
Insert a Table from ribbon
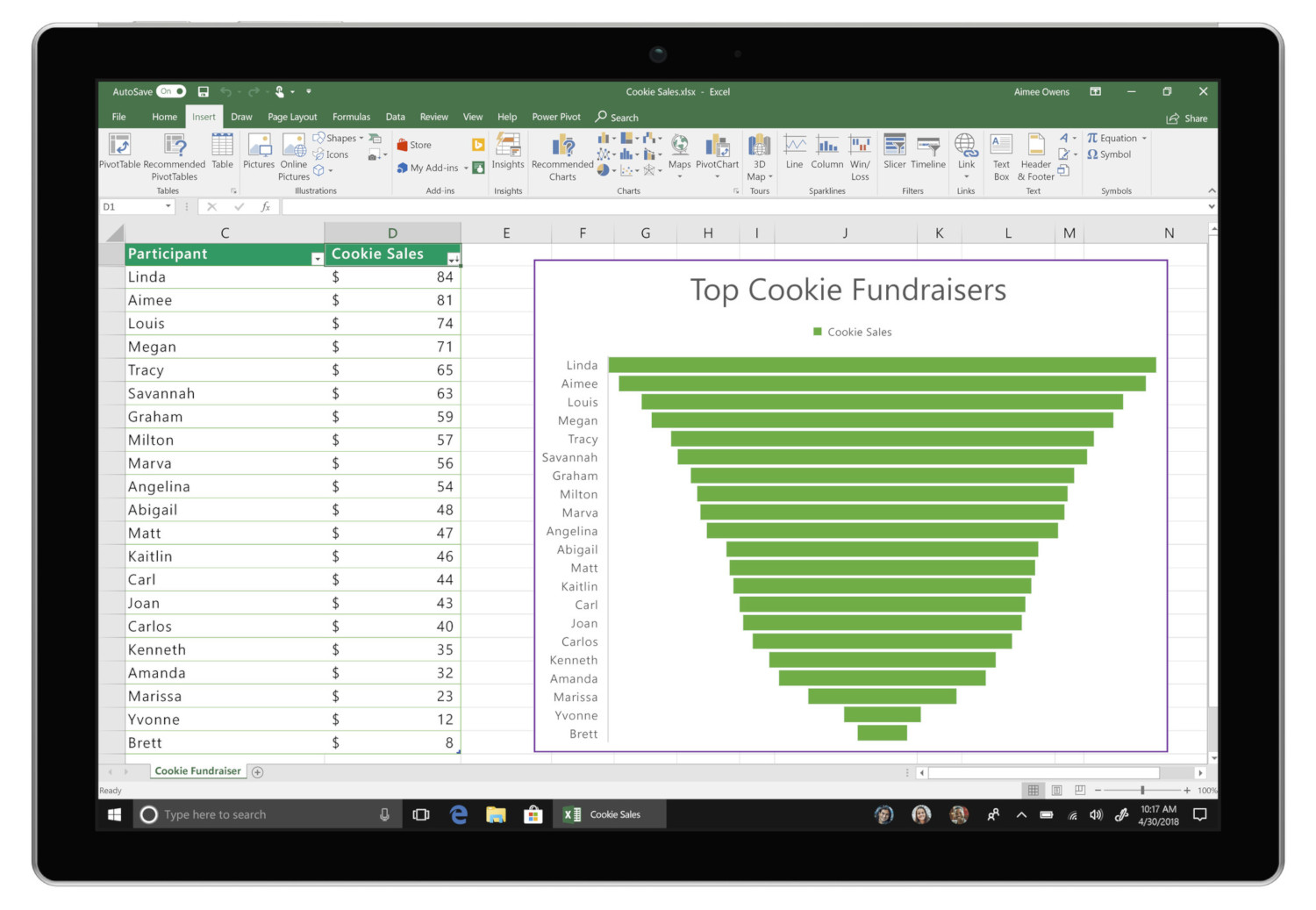pyautogui.click(x=223, y=151)
